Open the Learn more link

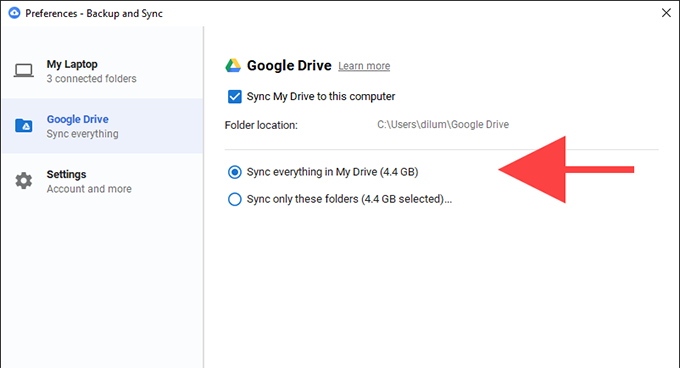point(364,66)
